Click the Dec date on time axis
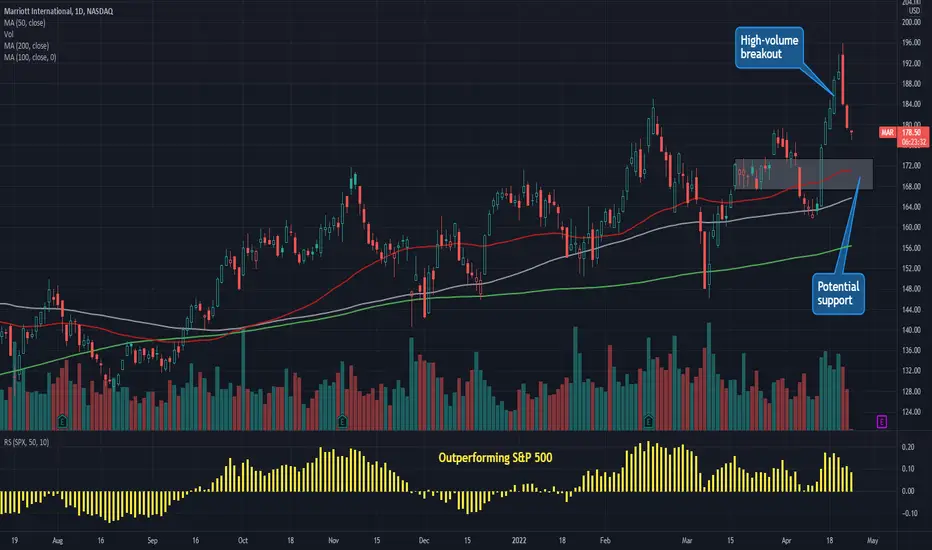Image resolution: width=932 pixels, height=550 pixels. pos(424,540)
